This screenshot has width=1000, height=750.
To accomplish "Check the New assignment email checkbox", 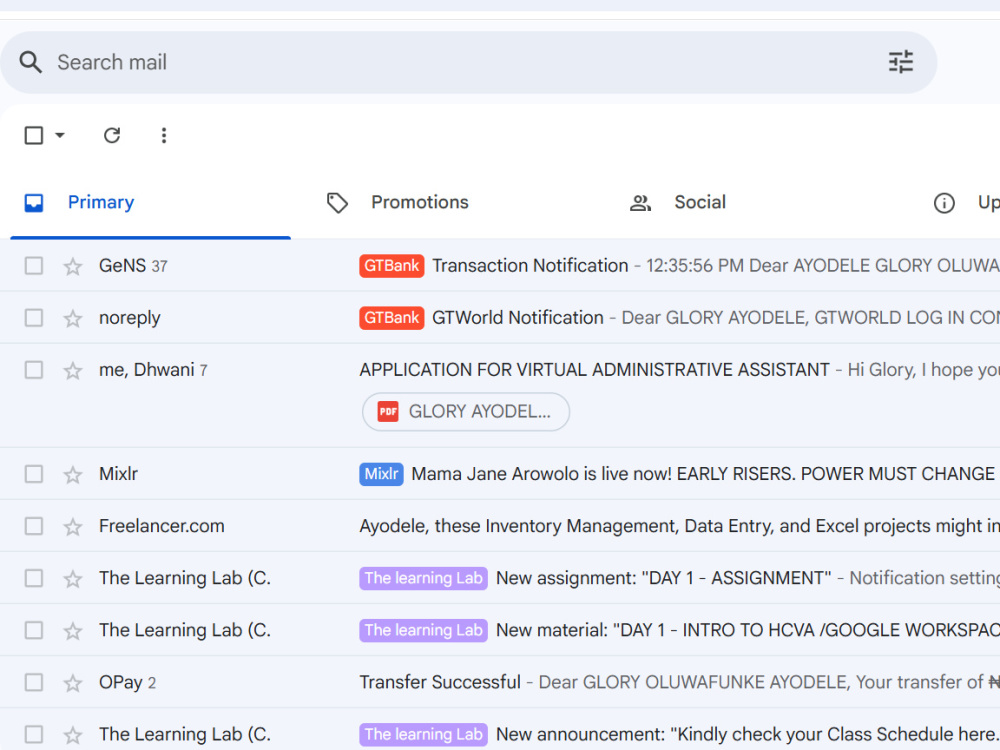I will pos(34,578).
